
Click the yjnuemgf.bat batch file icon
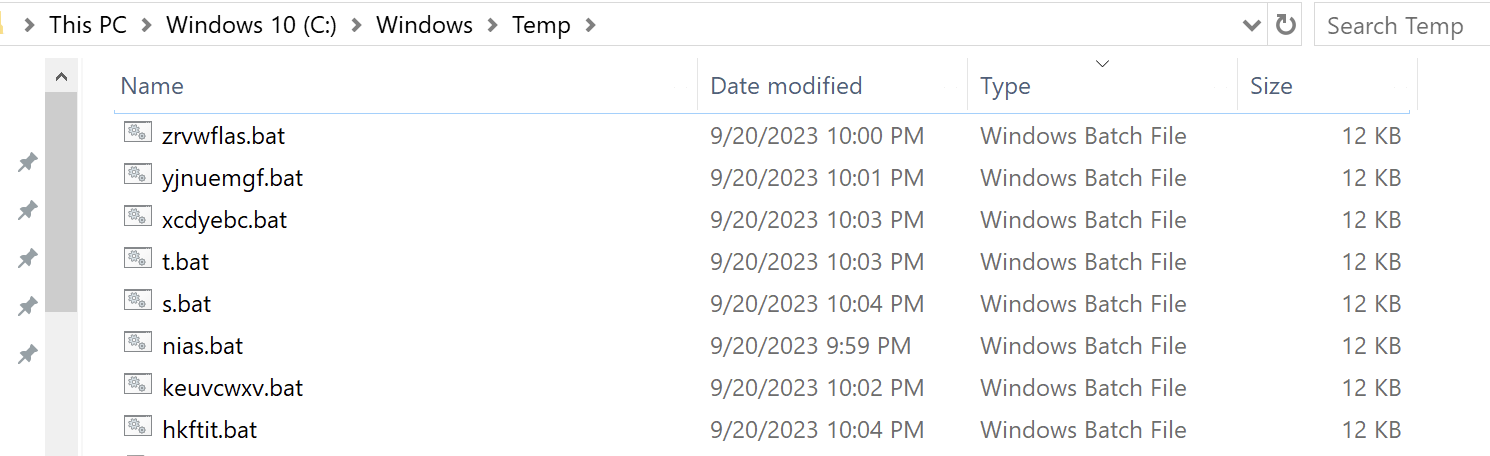tap(138, 175)
